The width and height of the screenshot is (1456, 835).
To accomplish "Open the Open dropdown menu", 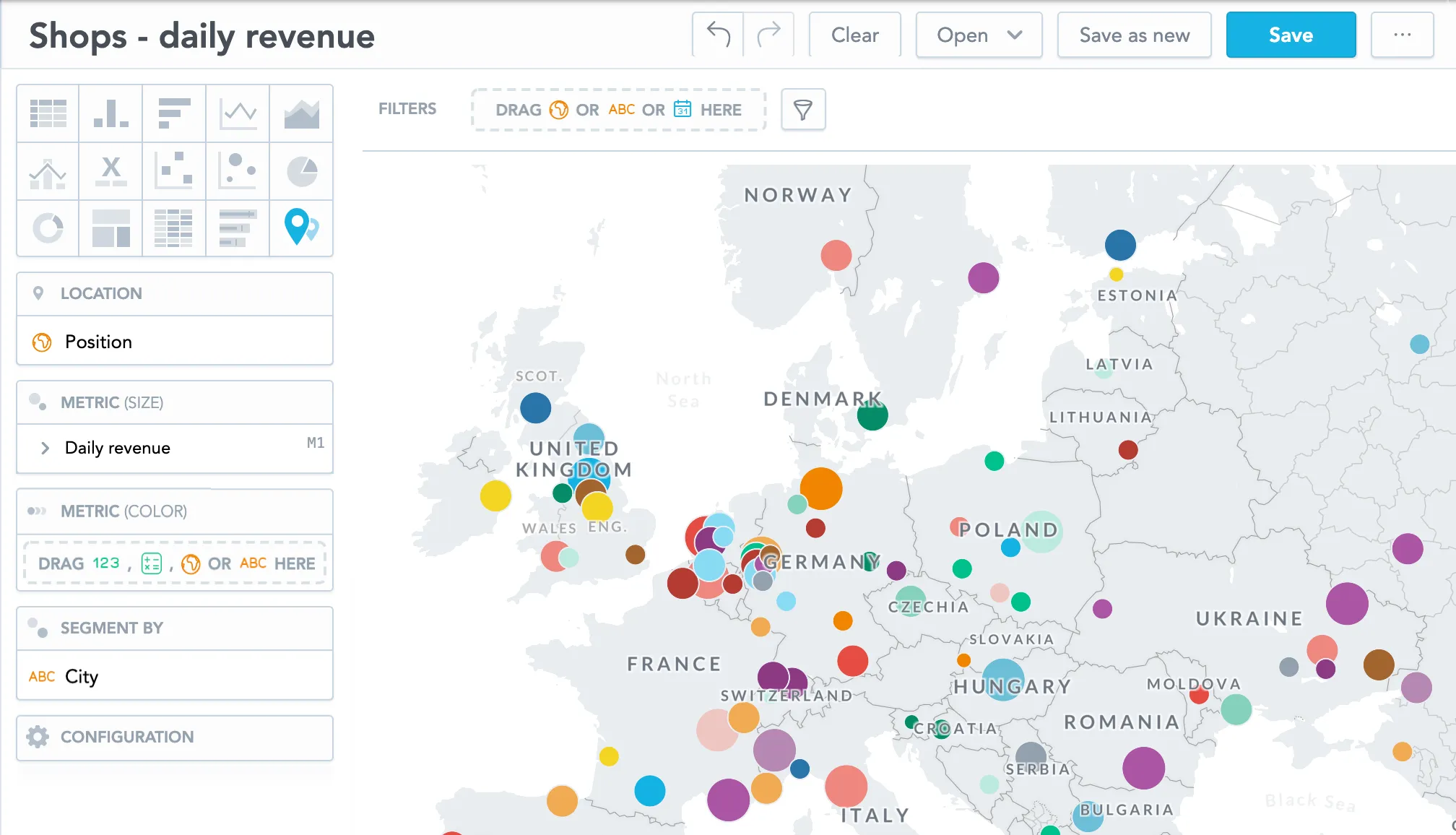I will coord(979,35).
